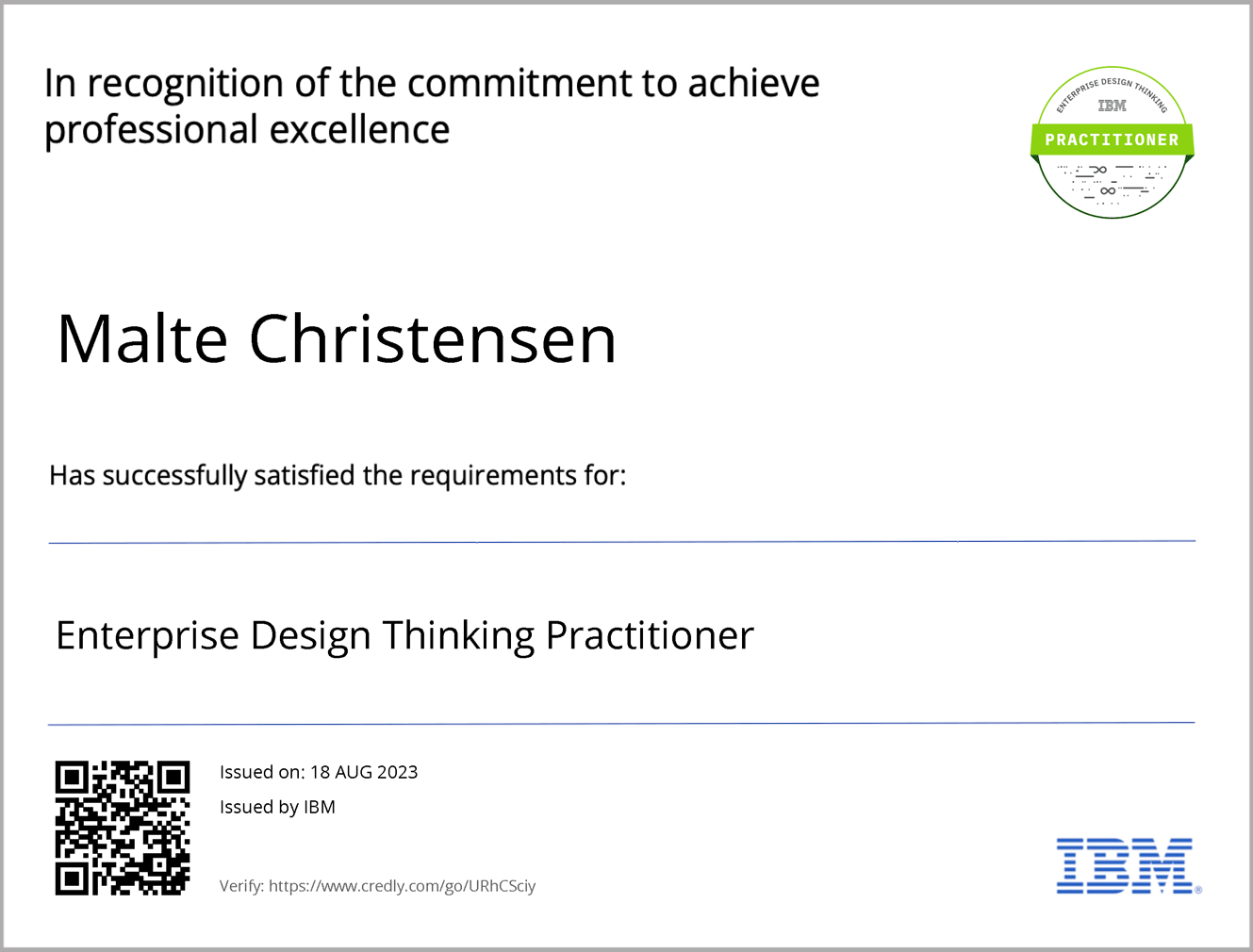Screen dimensions: 1253x952
Task: Click the IBM logo at bottom right
Action: (x=1129, y=866)
